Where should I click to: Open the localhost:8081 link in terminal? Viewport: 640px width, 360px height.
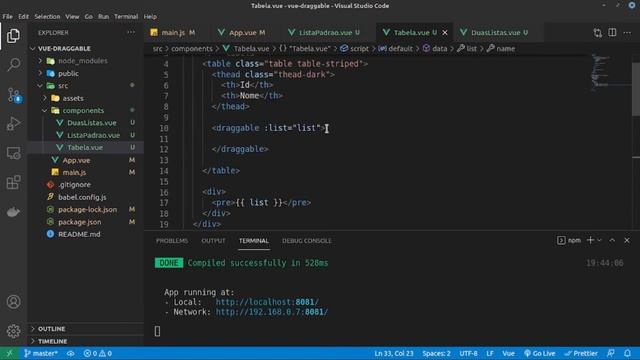267,302
